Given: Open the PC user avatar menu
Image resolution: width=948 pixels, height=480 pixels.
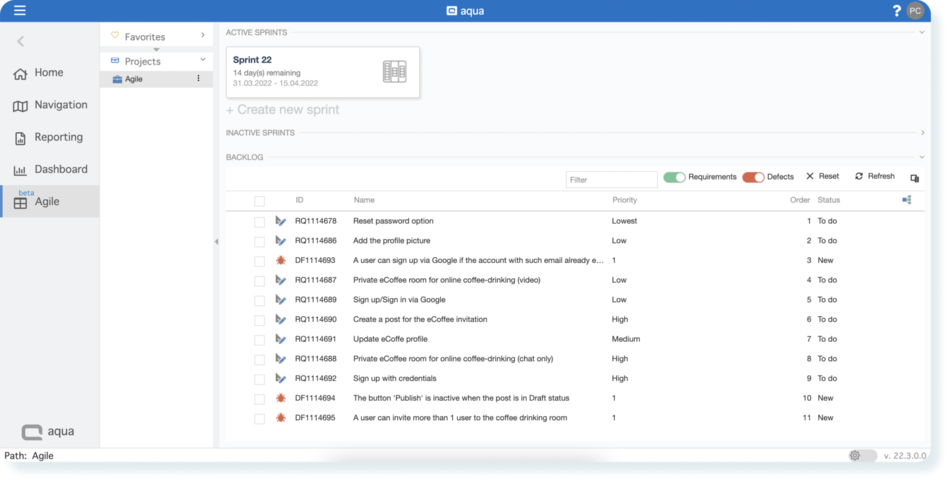Looking at the screenshot, I should pyautogui.click(x=915, y=11).
